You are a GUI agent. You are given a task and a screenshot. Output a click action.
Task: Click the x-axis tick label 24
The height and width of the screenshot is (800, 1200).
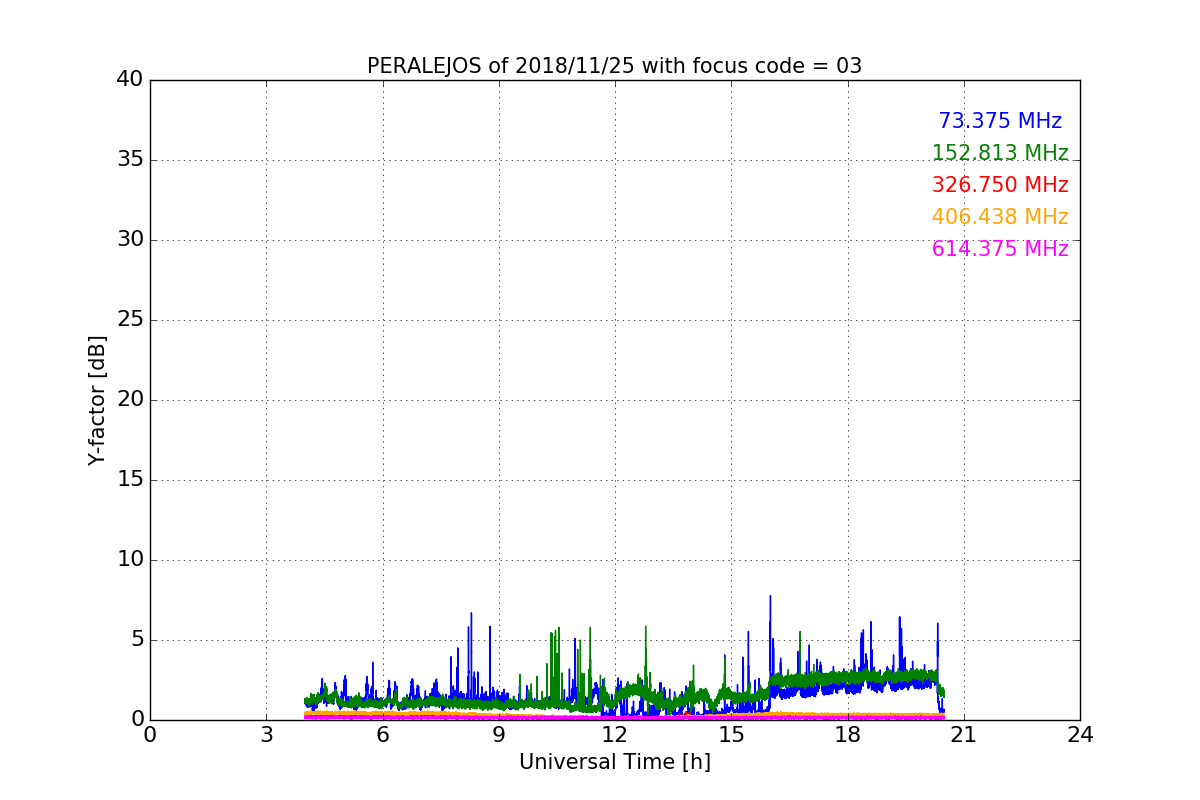point(1080,735)
